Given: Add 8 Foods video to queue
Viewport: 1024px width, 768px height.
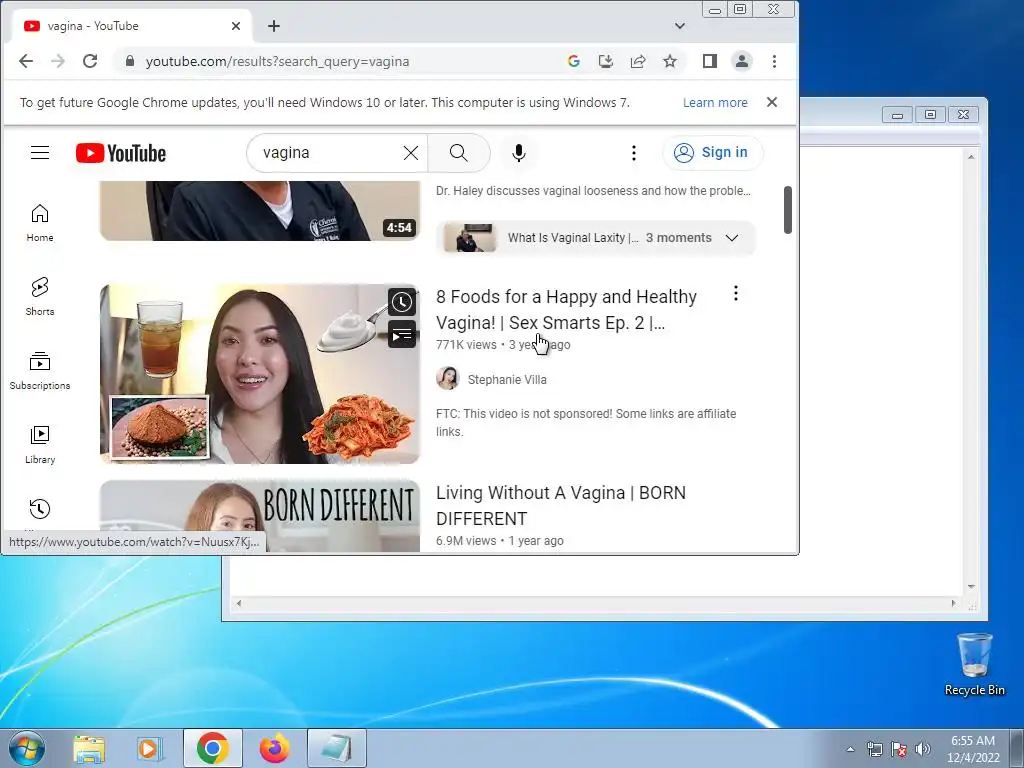Looking at the screenshot, I should 402,335.
